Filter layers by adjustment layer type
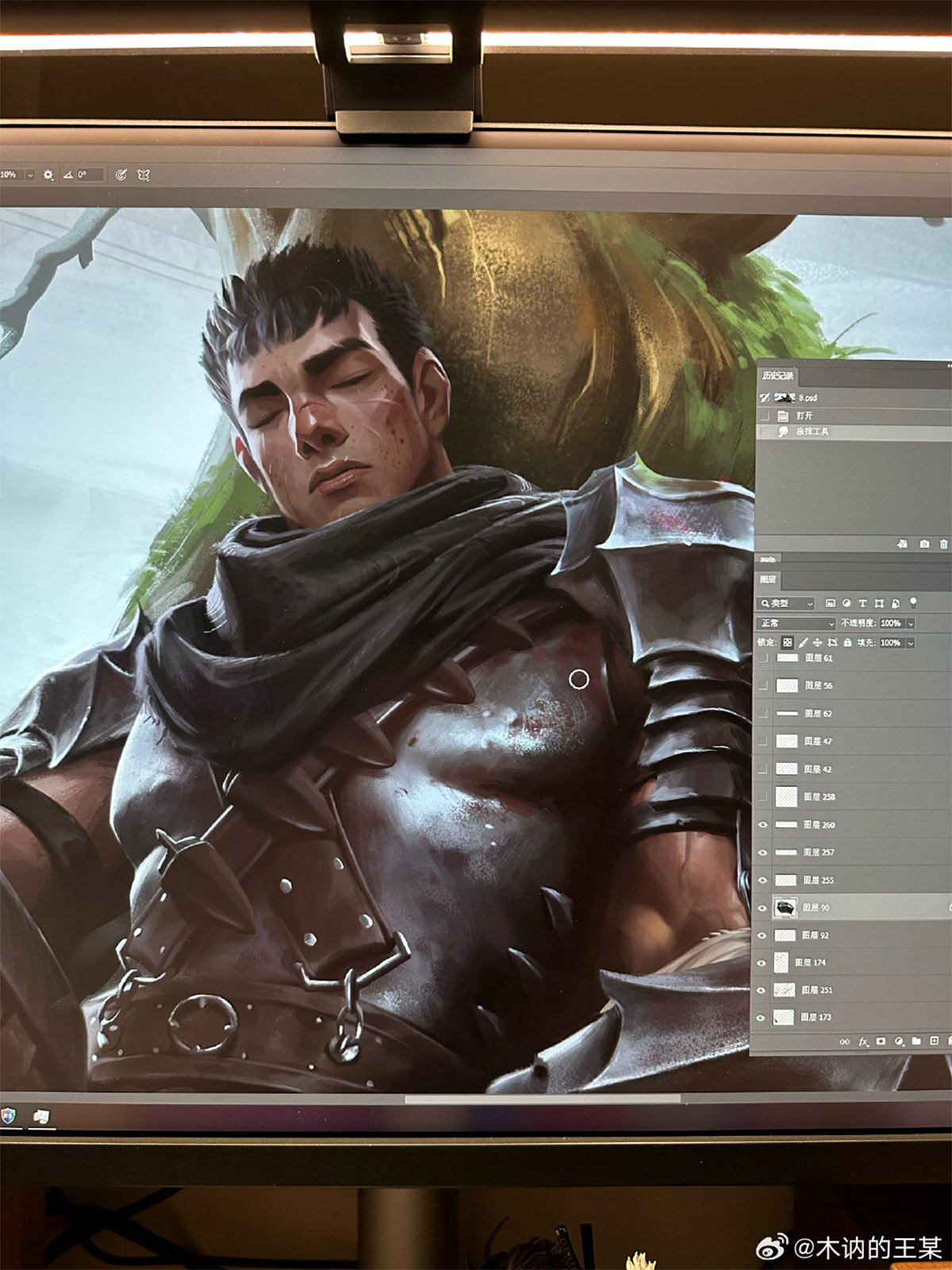The height and width of the screenshot is (1270, 952). (846, 603)
